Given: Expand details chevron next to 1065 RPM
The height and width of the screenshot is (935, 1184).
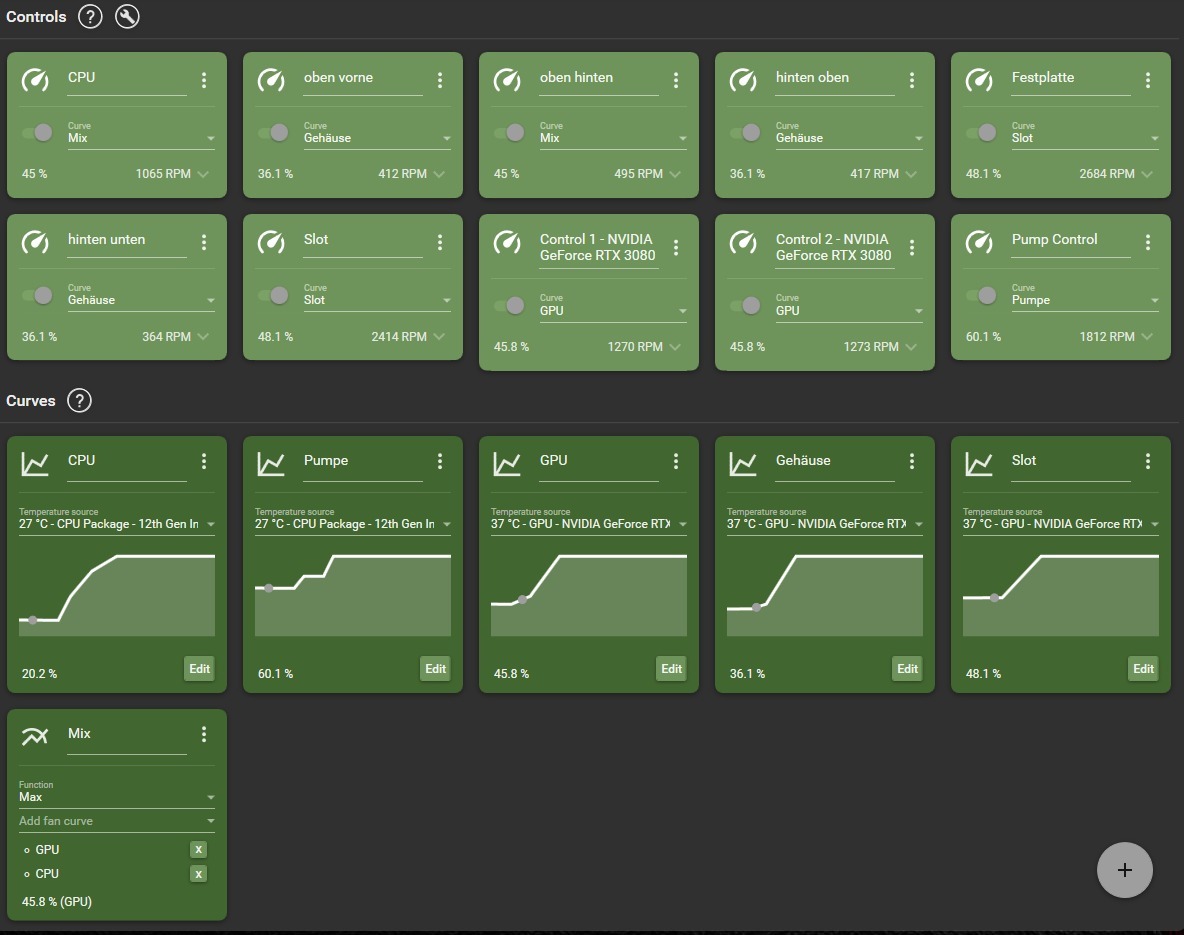Looking at the screenshot, I should coord(203,174).
